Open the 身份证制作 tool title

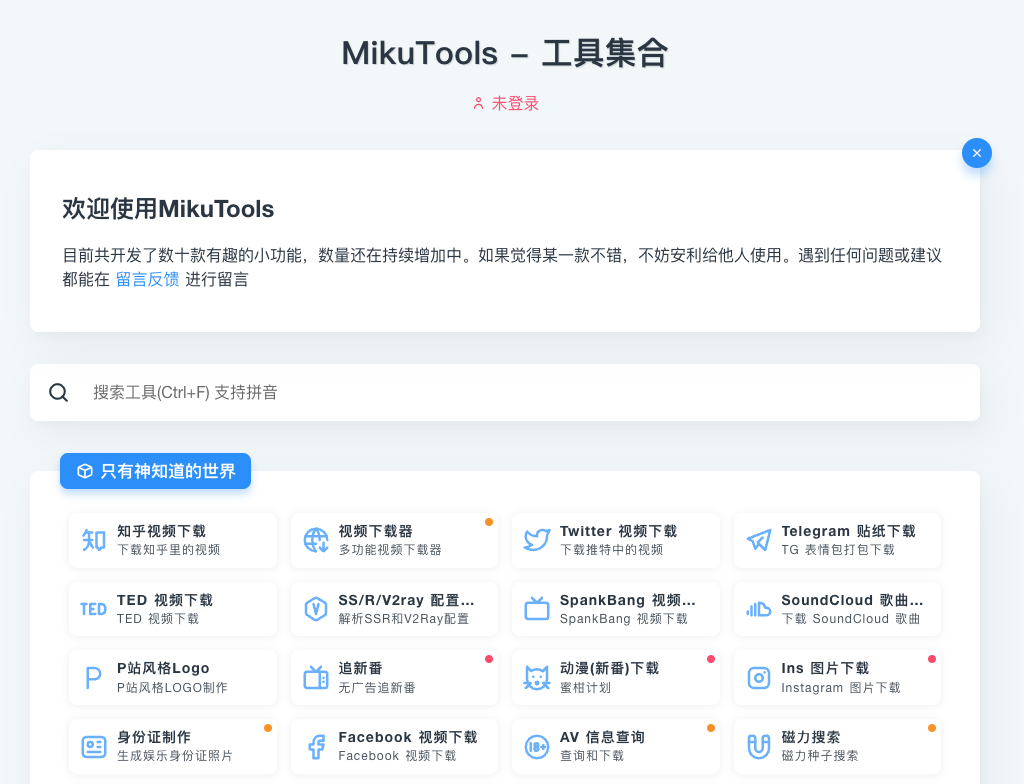pos(154,738)
